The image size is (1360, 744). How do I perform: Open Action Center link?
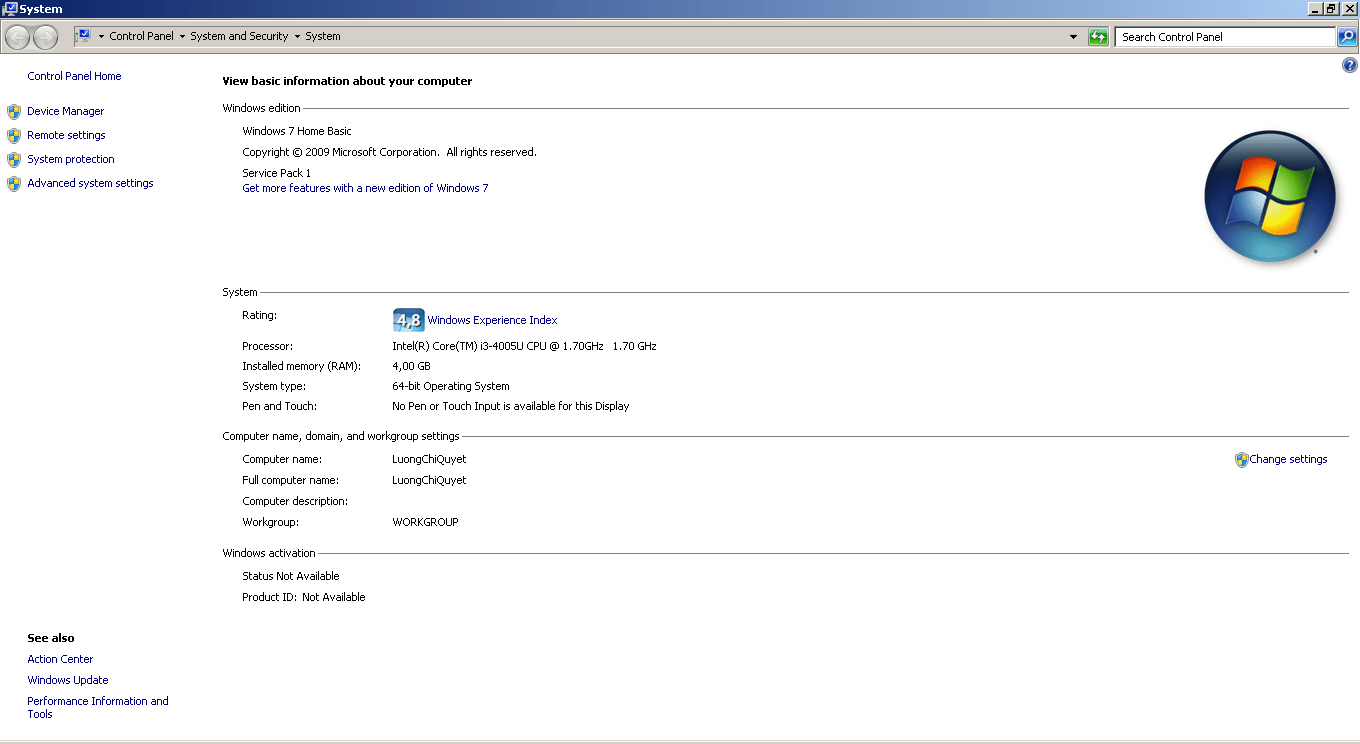(60, 659)
